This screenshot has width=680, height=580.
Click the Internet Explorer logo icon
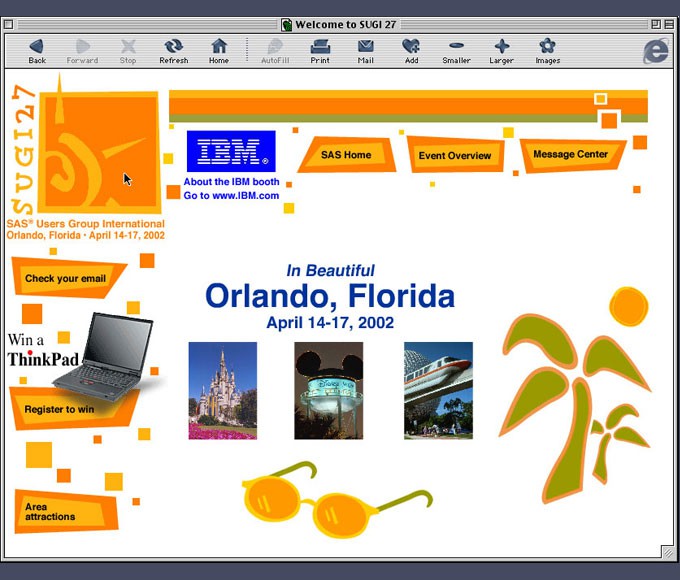pyautogui.click(x=655, y=51)
